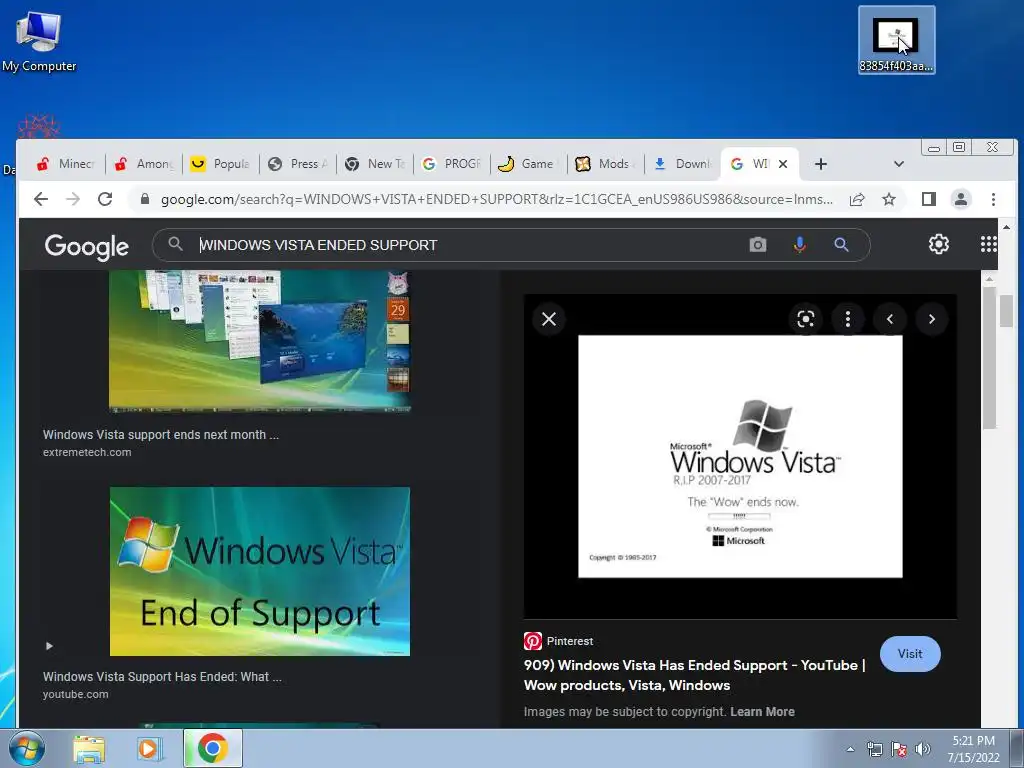Viewport: 1024px width, 768px height.
Task: Switch to the Among tab
Action: [144, 164]
